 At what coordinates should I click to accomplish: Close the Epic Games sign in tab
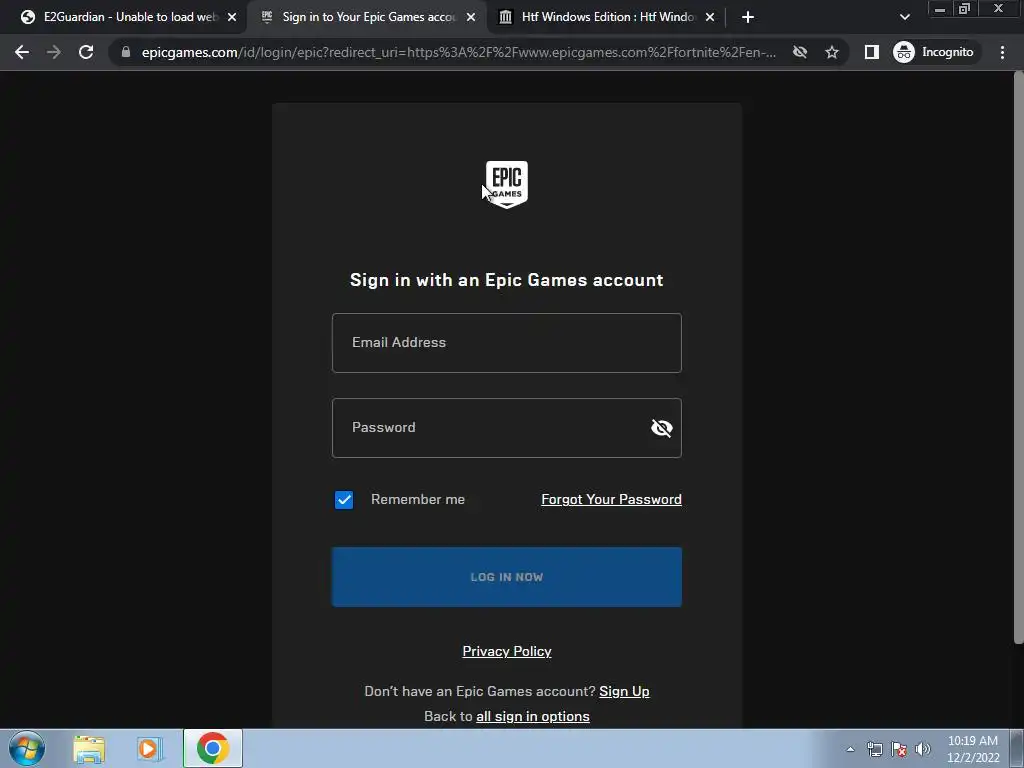(x=471, y=17)
